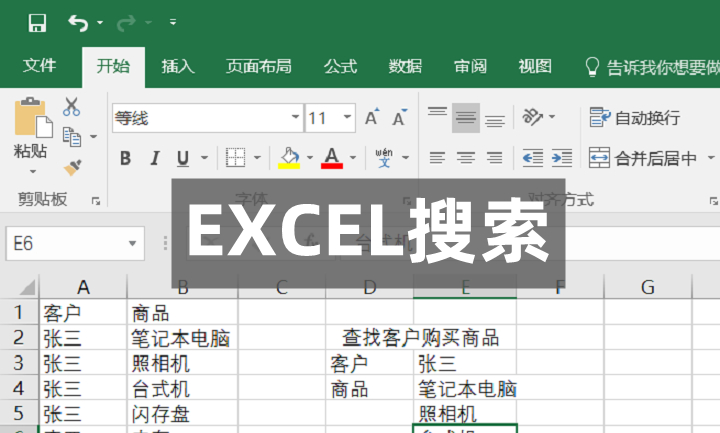This screenshot has height=433, width=720.
Task: Click cell D4 labeled 商品
Action: click(370, 388)
